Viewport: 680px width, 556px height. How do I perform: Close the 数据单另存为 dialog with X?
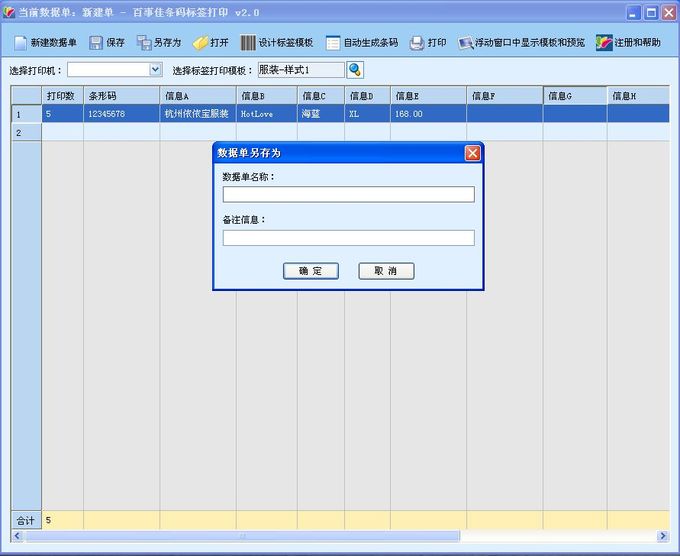tap(472, 153)
